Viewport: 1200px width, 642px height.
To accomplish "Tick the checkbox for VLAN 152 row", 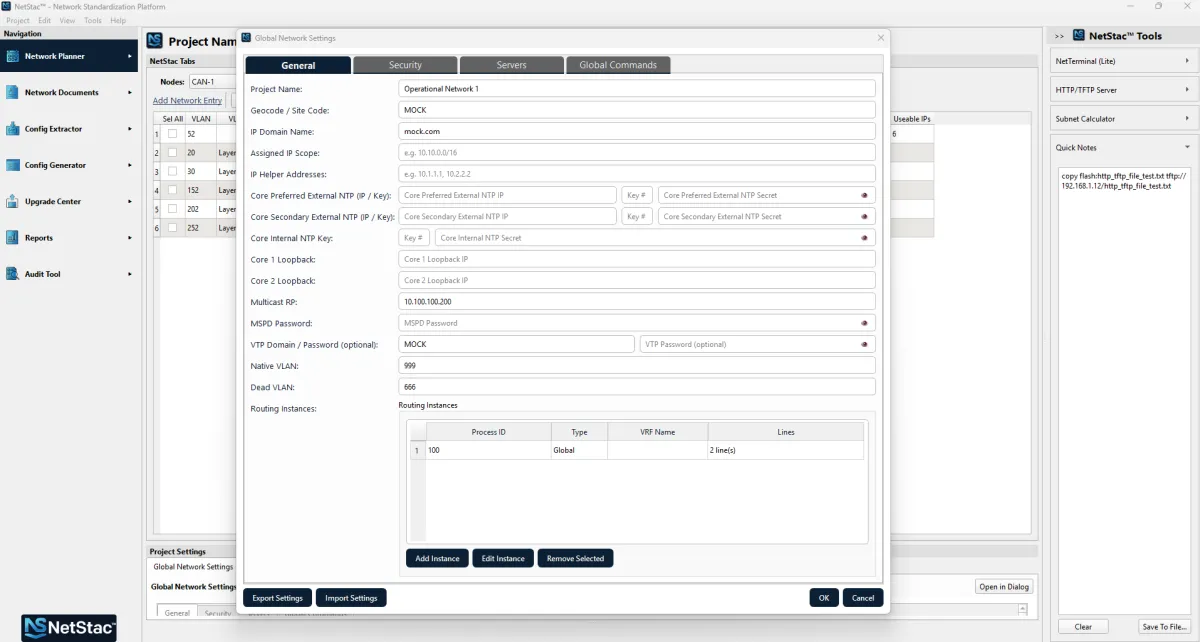I will coord(172,190).
